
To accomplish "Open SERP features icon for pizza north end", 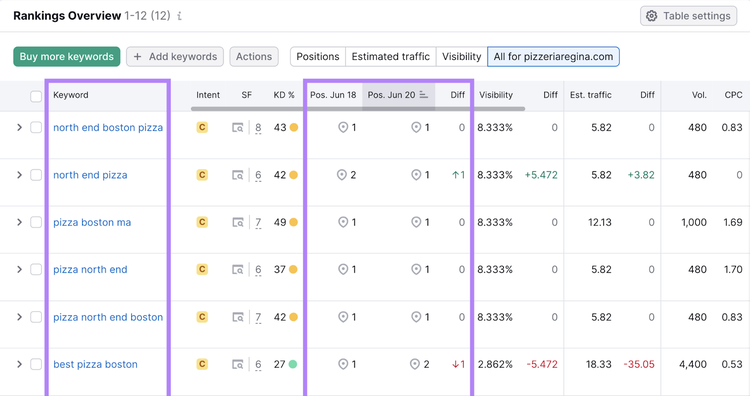I will click(238, 270).
